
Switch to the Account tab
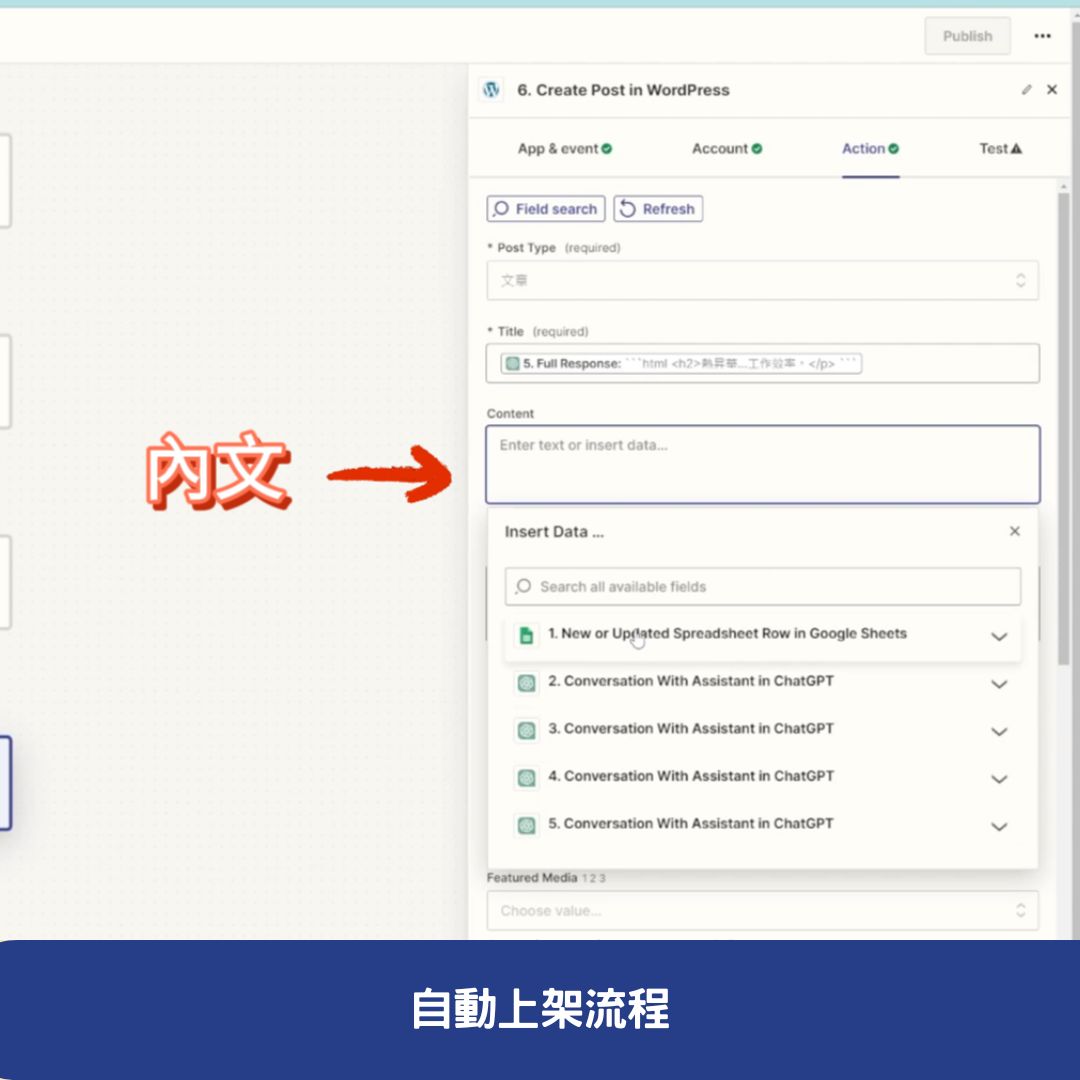726,149
